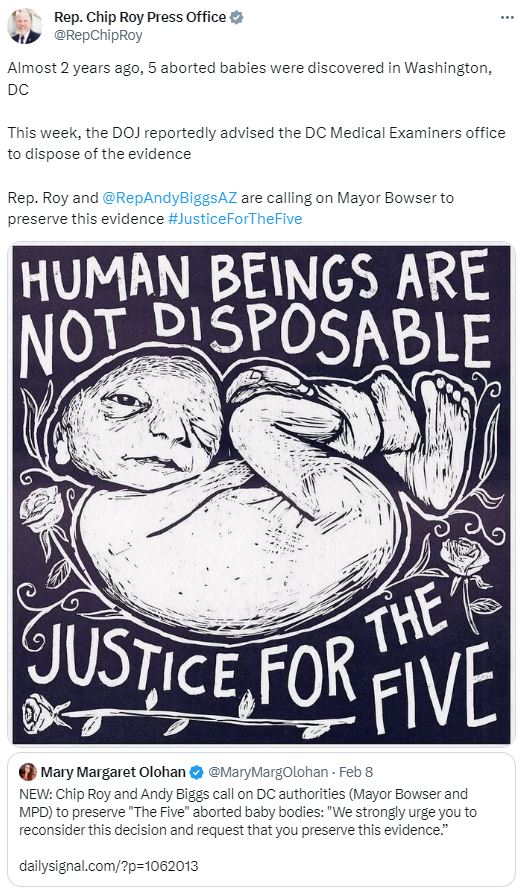
Task: Click the verified badge beside Rep. Chip Roy Press Office
Action: tap(236, 18)
